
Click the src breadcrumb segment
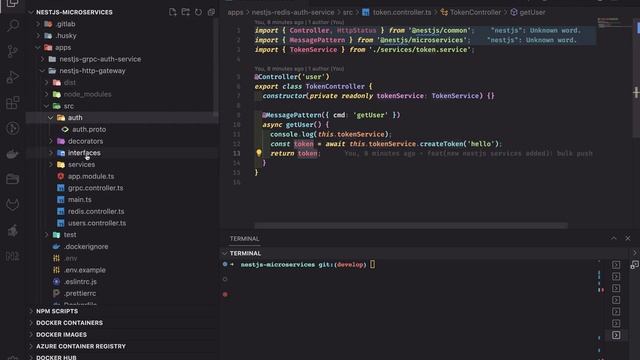click(x=348, y=12)
